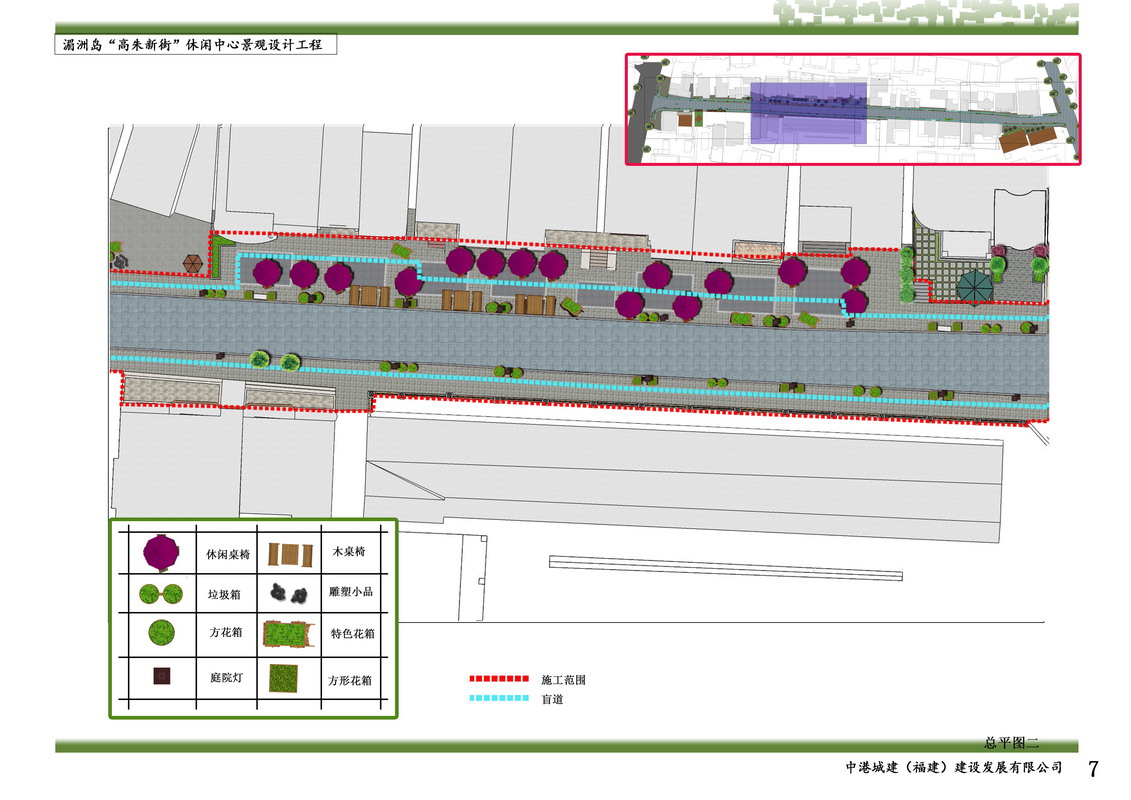Click the purple highlighted area in the overview map
The height and width of the screenshot is (800, 1131).
[809, 113]
